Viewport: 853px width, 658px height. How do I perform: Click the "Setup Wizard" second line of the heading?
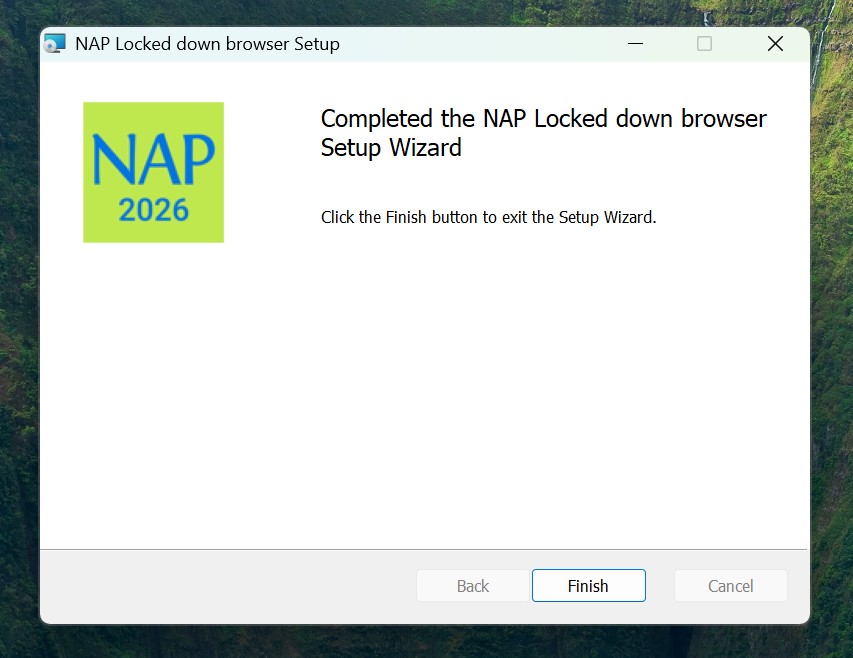391,148
